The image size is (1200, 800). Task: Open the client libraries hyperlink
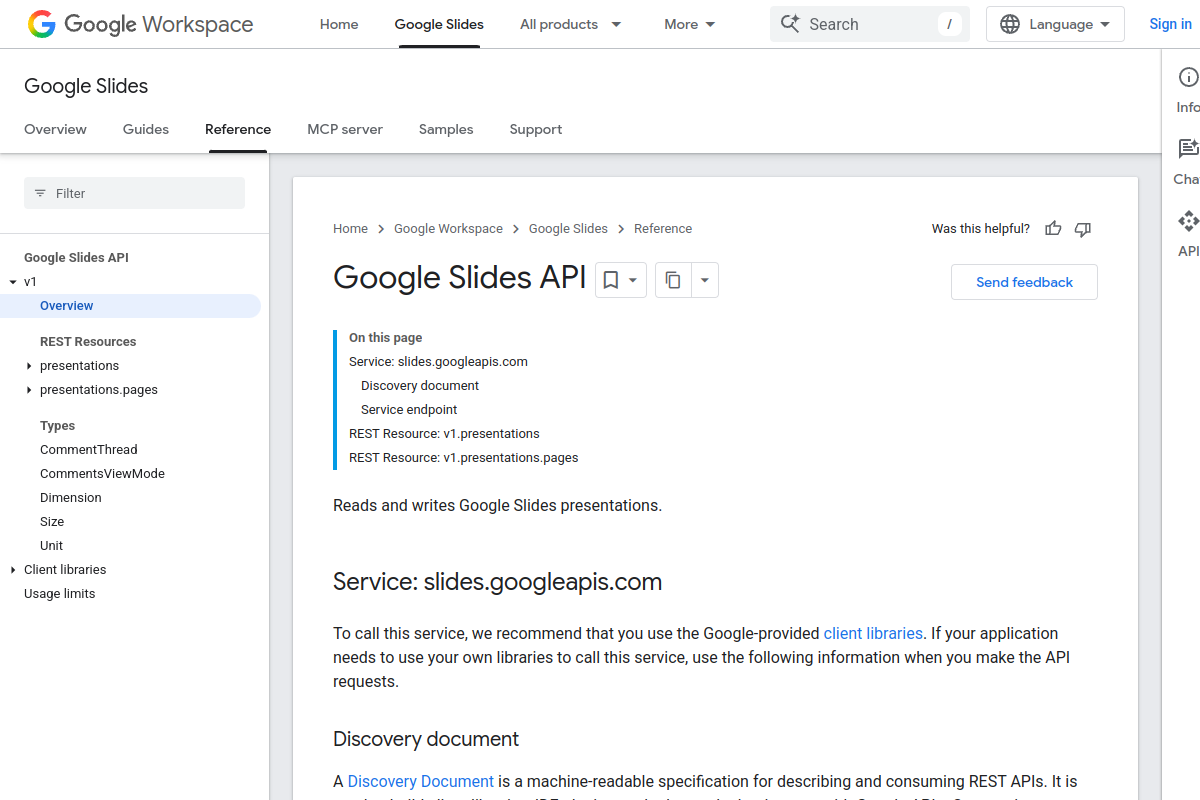(x=873, y=633)
